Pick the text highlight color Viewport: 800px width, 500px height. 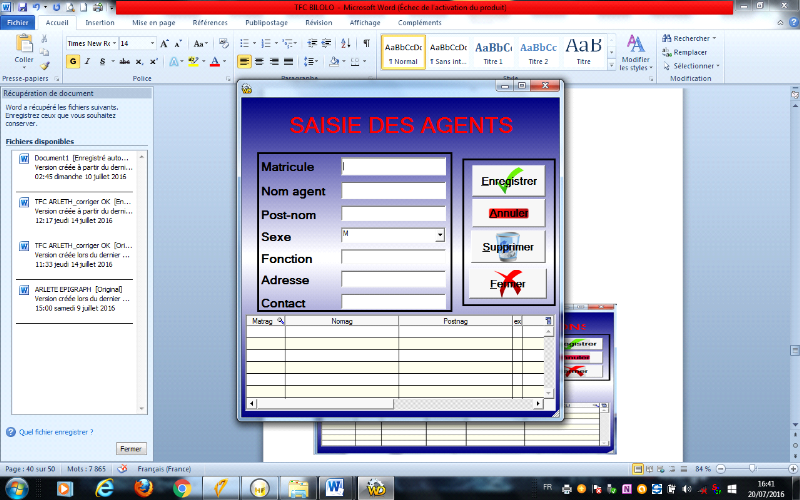coord(193,61)
